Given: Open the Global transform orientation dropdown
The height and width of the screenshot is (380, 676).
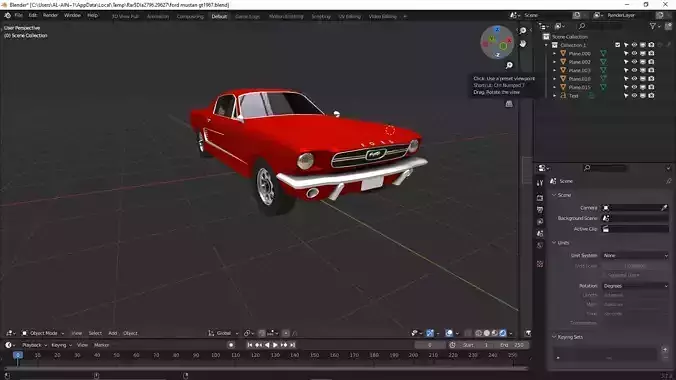Looking at the screenshot, I should (x=223, y=333).
